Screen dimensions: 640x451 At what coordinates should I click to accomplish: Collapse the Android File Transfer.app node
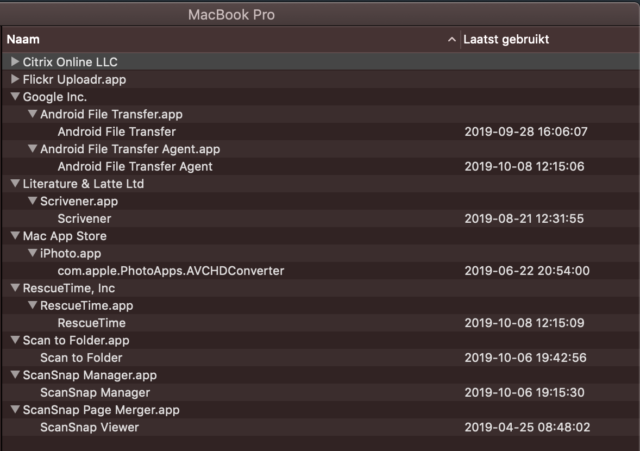point(33,114)
